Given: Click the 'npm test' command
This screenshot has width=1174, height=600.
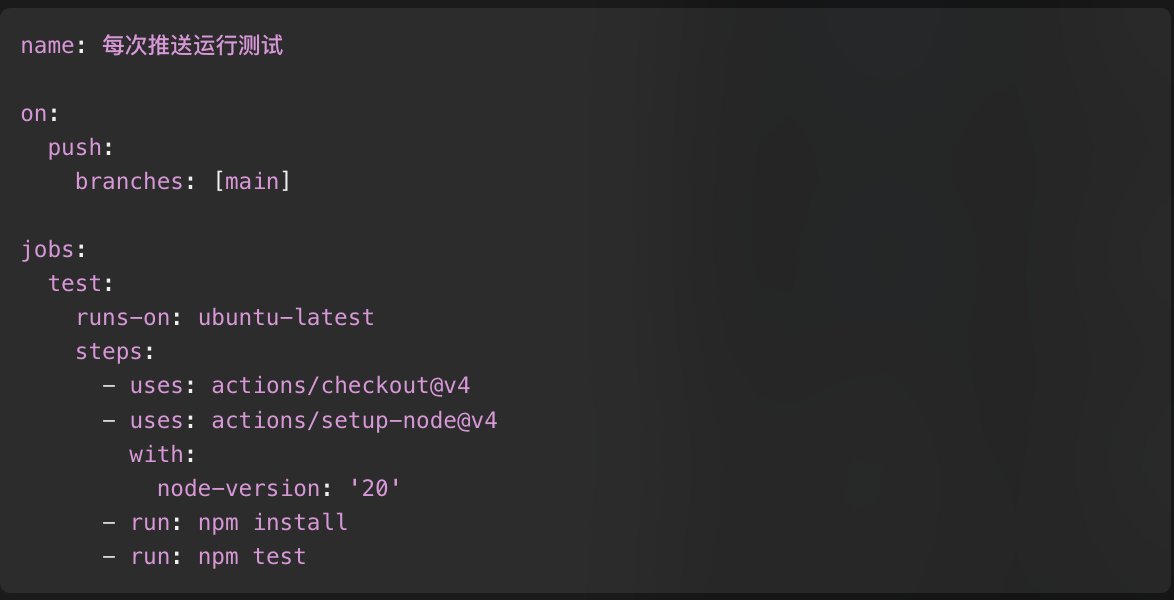Looking at the screenshot, I should pos(252,557).
